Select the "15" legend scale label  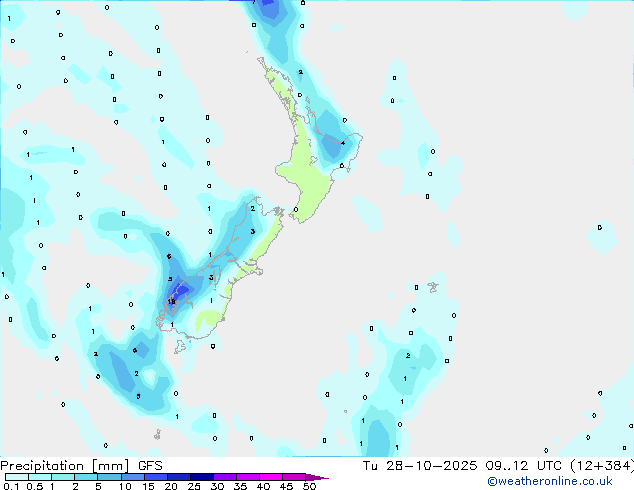tap(148, 486)
